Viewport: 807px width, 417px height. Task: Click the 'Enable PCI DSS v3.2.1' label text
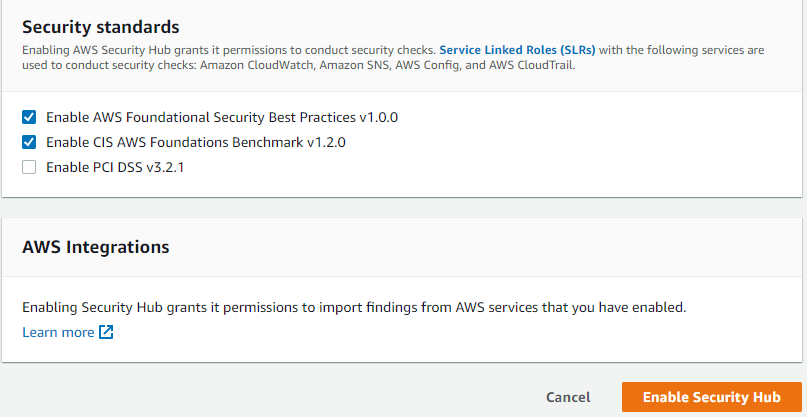(x=115, y=167)
